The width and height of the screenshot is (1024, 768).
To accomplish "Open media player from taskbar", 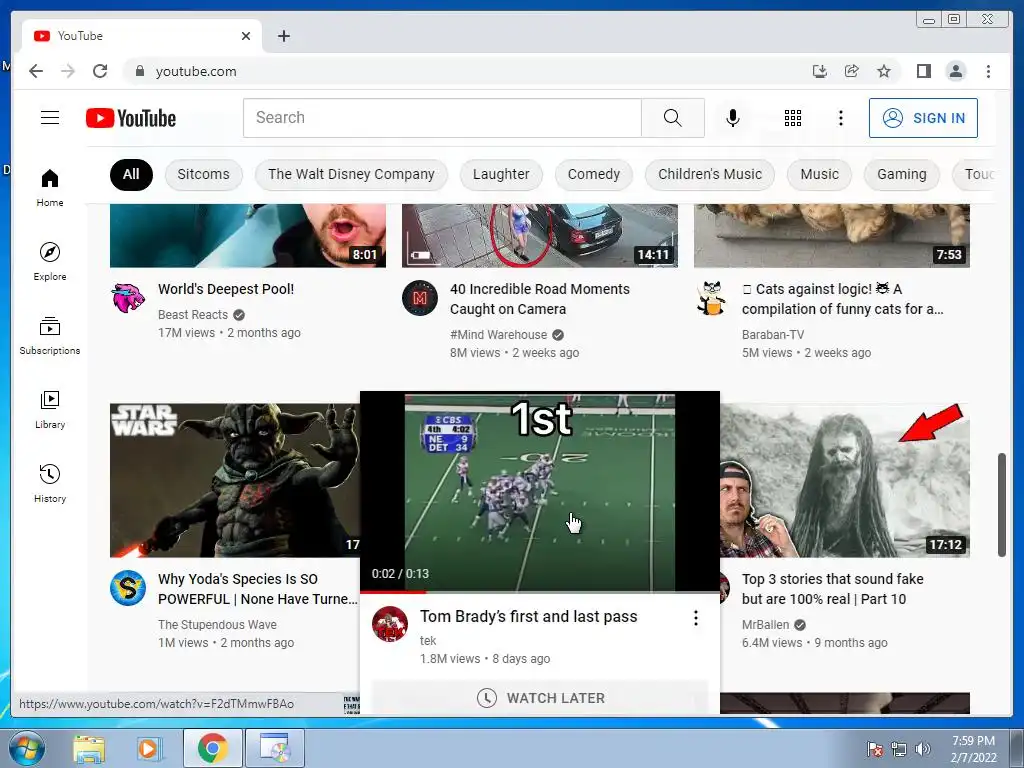I will [x=149, y=748].
